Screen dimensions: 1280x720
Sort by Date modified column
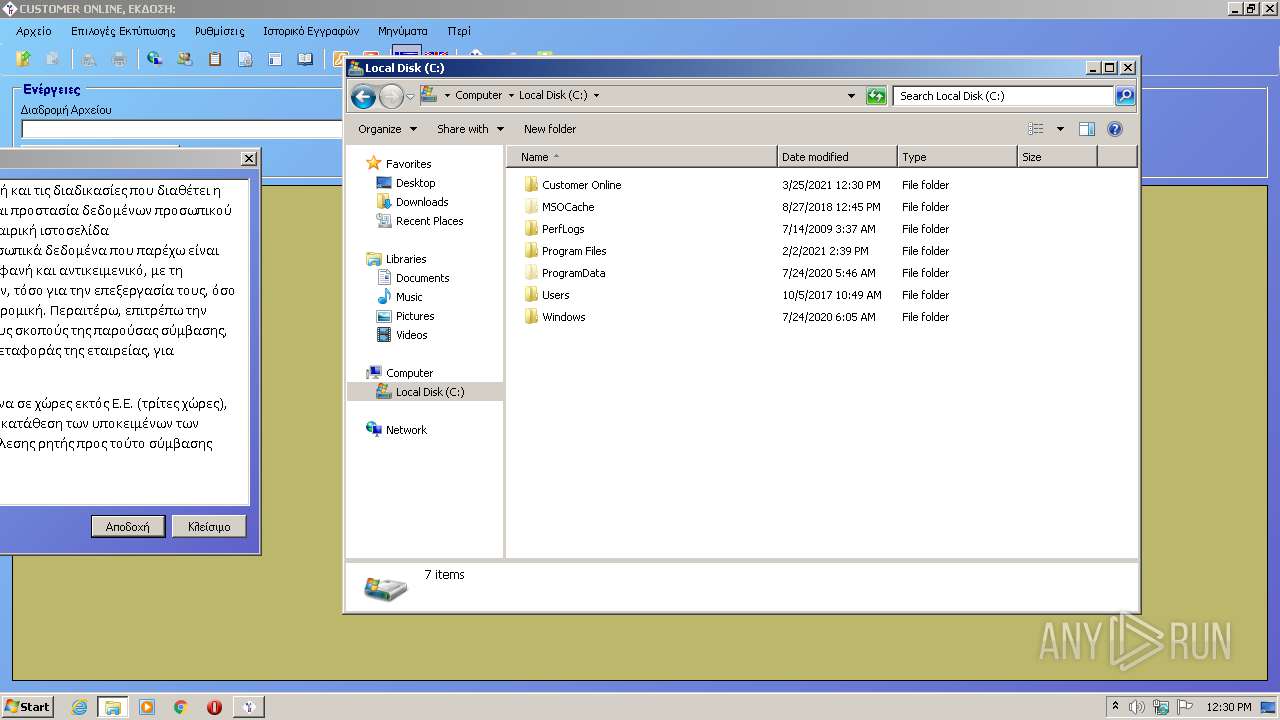pyautogui.click(x=837, y=157)
